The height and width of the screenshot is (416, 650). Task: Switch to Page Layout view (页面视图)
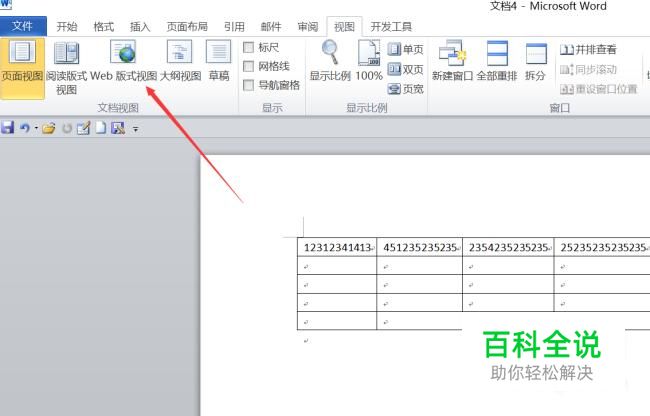coord(22,68)
